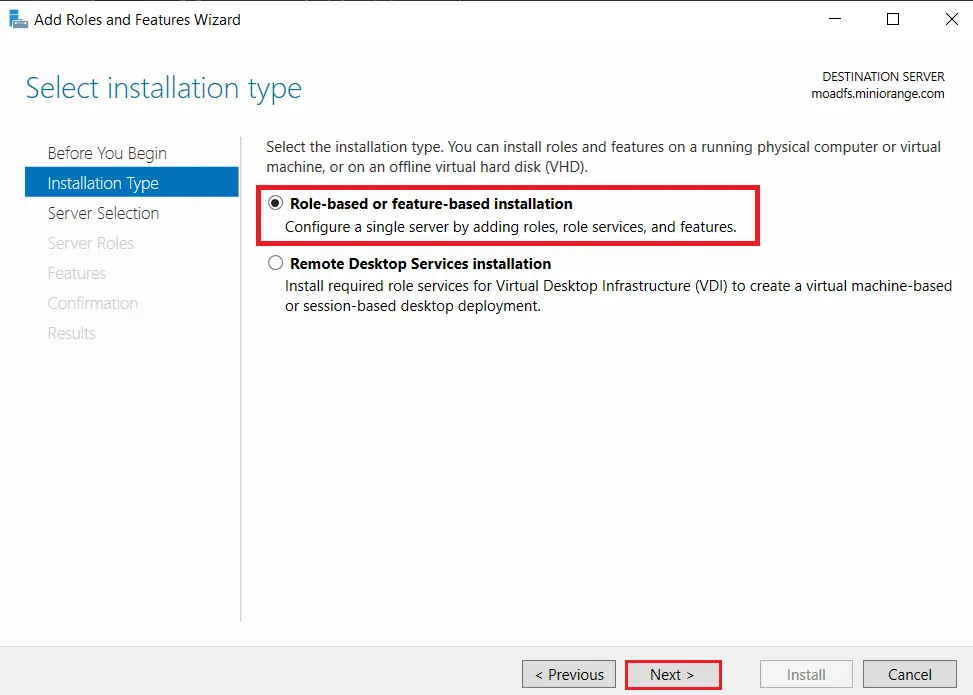Choose the Role-based installation radio button
The width and height of the screenshot is (973, 695).
pos(275,203)
